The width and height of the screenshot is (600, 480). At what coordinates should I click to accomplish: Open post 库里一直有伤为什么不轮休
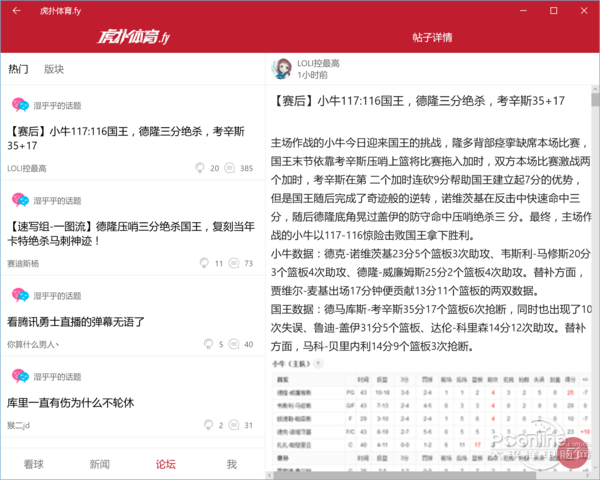click(x=70, y=403)
